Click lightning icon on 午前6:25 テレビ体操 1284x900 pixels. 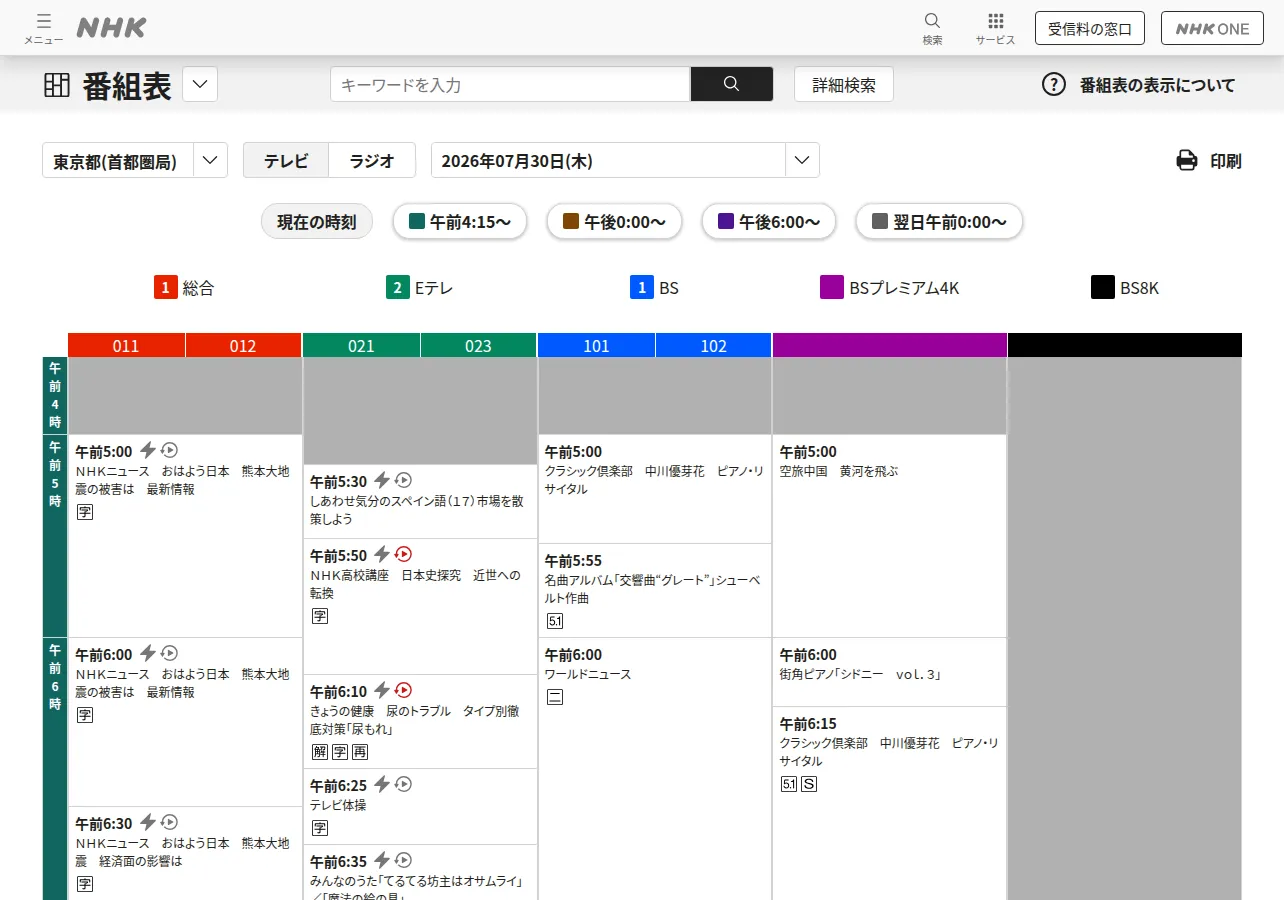[x=382, y=784]
